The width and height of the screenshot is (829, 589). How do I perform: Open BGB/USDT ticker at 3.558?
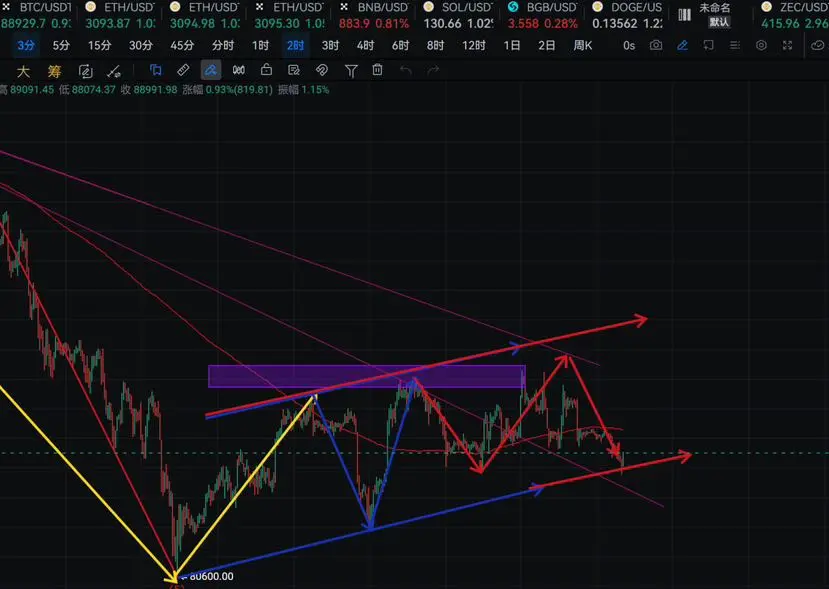tap(542, 15)
